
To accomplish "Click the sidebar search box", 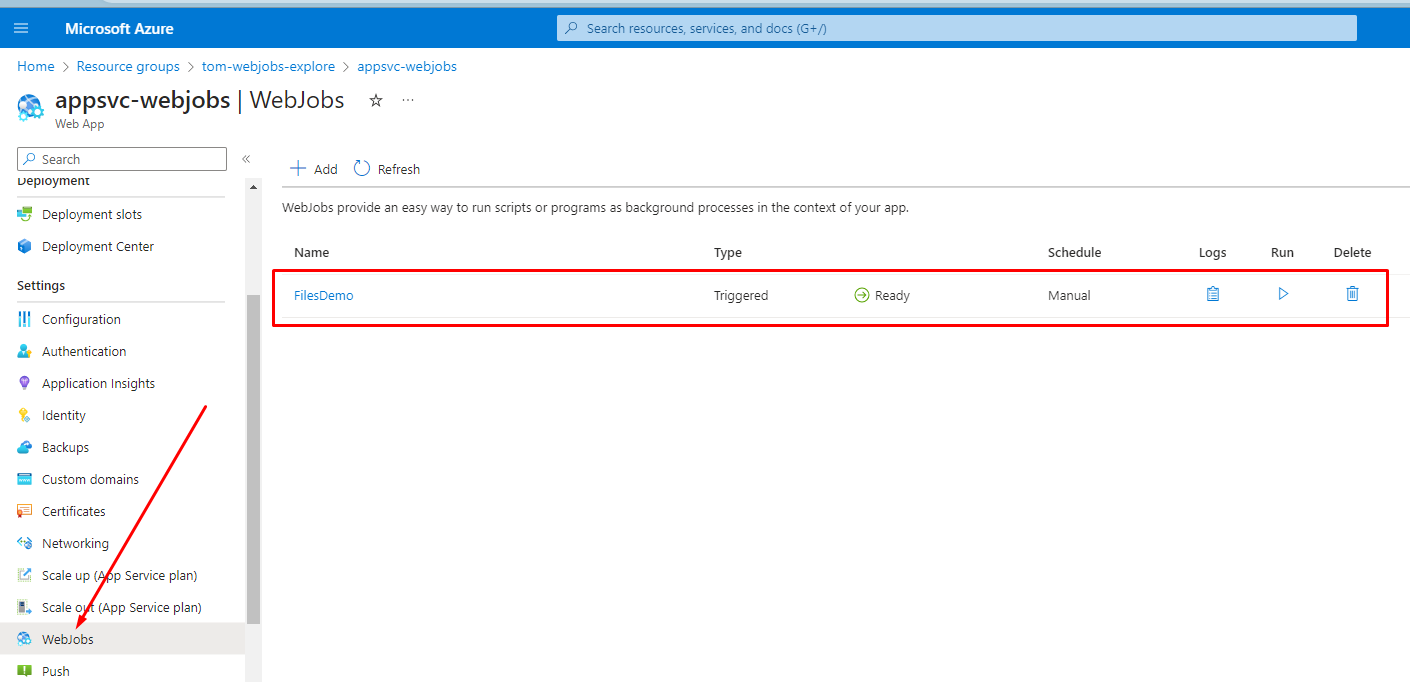I will (x=120, y=158).
